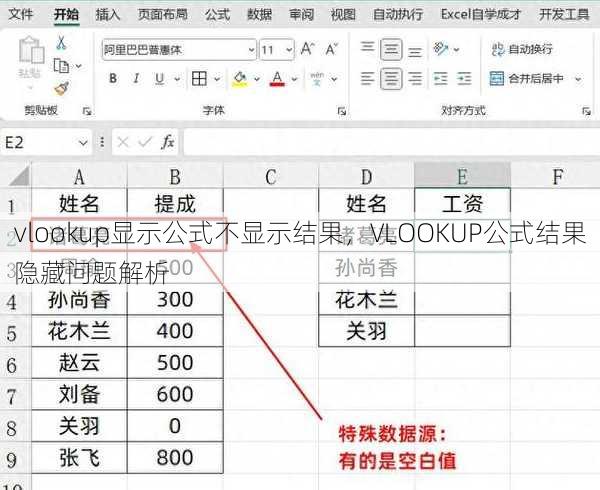Image resolution: width=600 pixels, height=490 pixels.
Task: Switch to 审阅 tab
Action: click(302, 15)
